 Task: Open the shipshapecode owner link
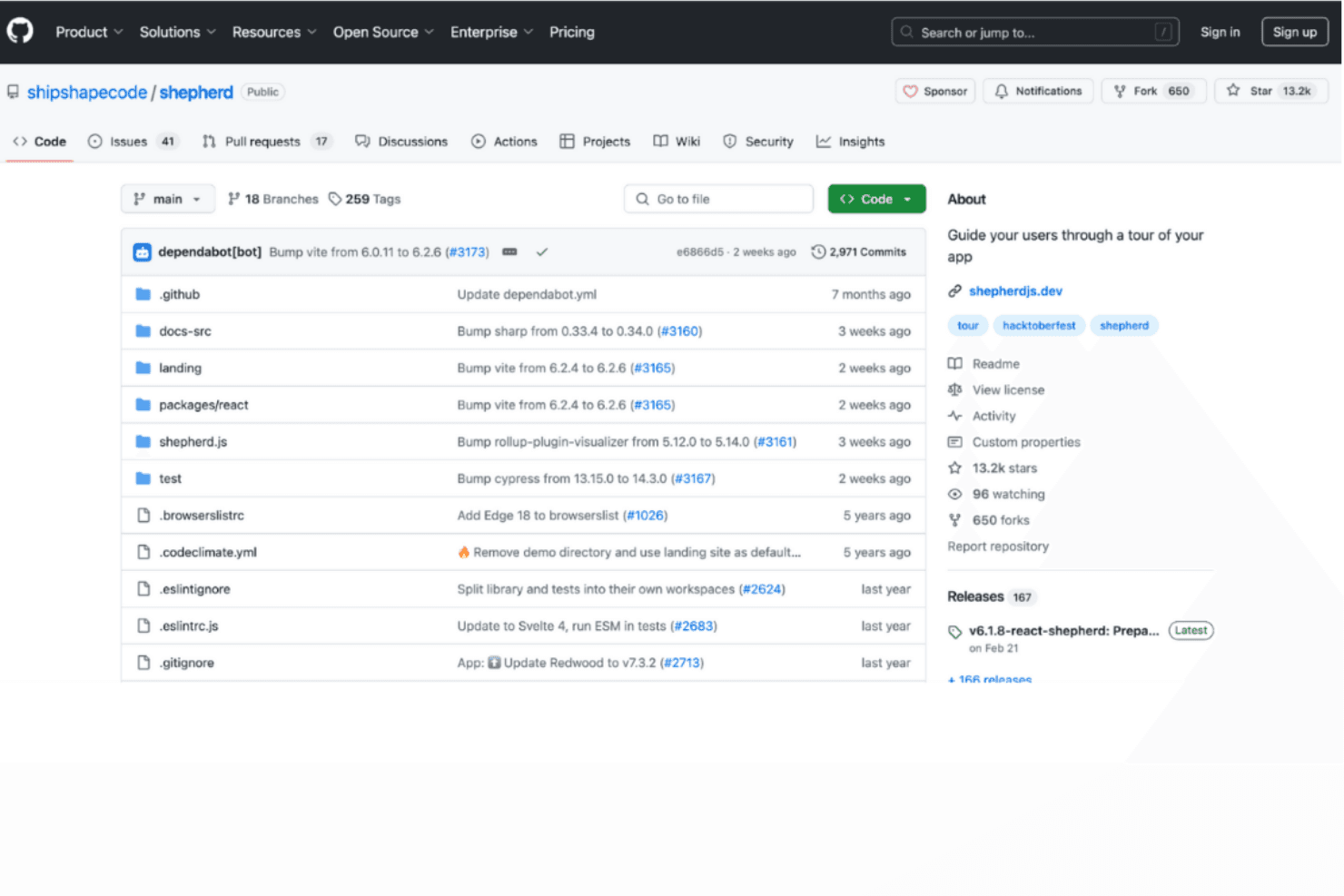(87, 93)
